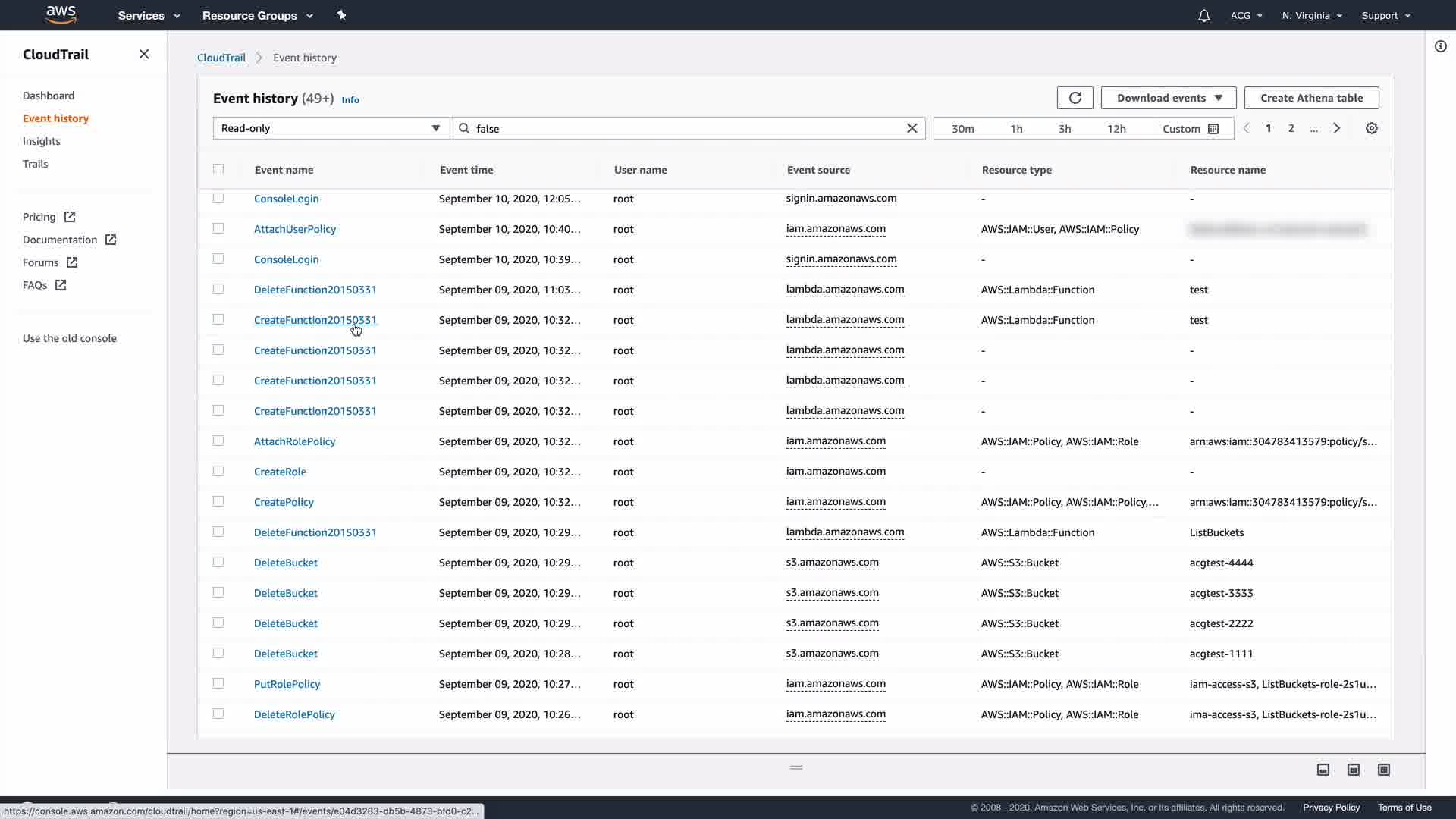This screenshot has height=819, width=1456.
Task: Open custom time range calendar icon
Action: 1213,129
